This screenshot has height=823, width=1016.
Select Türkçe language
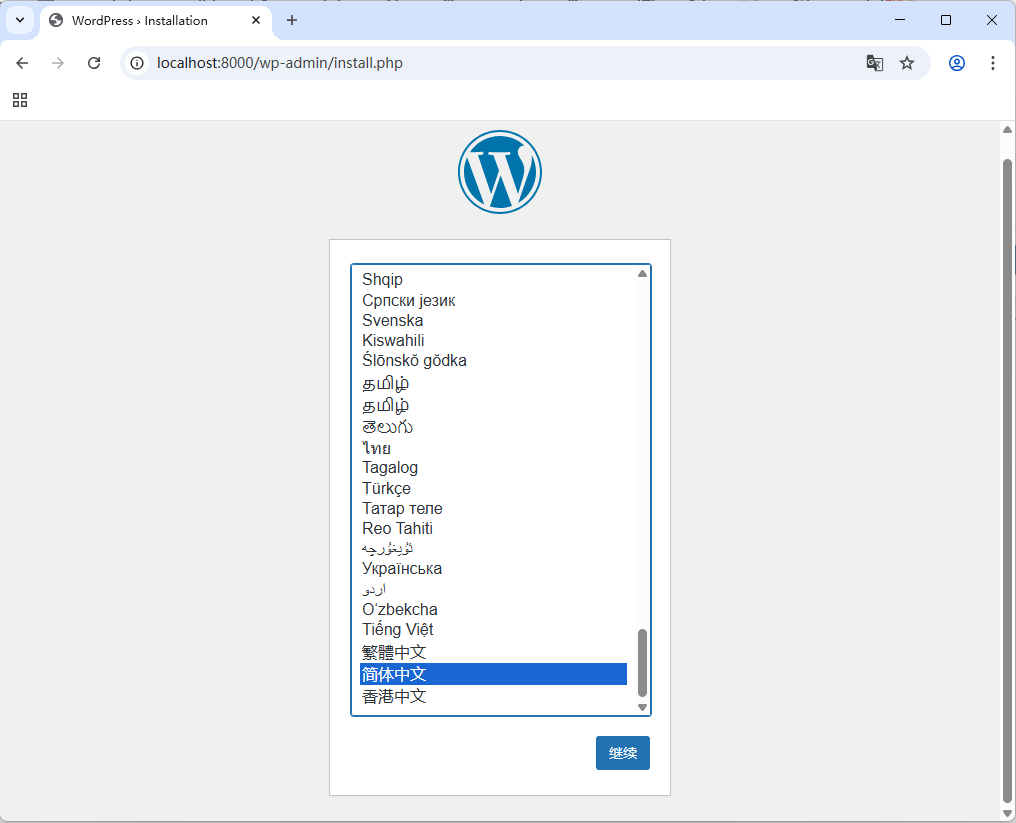[x=493, y=488]
